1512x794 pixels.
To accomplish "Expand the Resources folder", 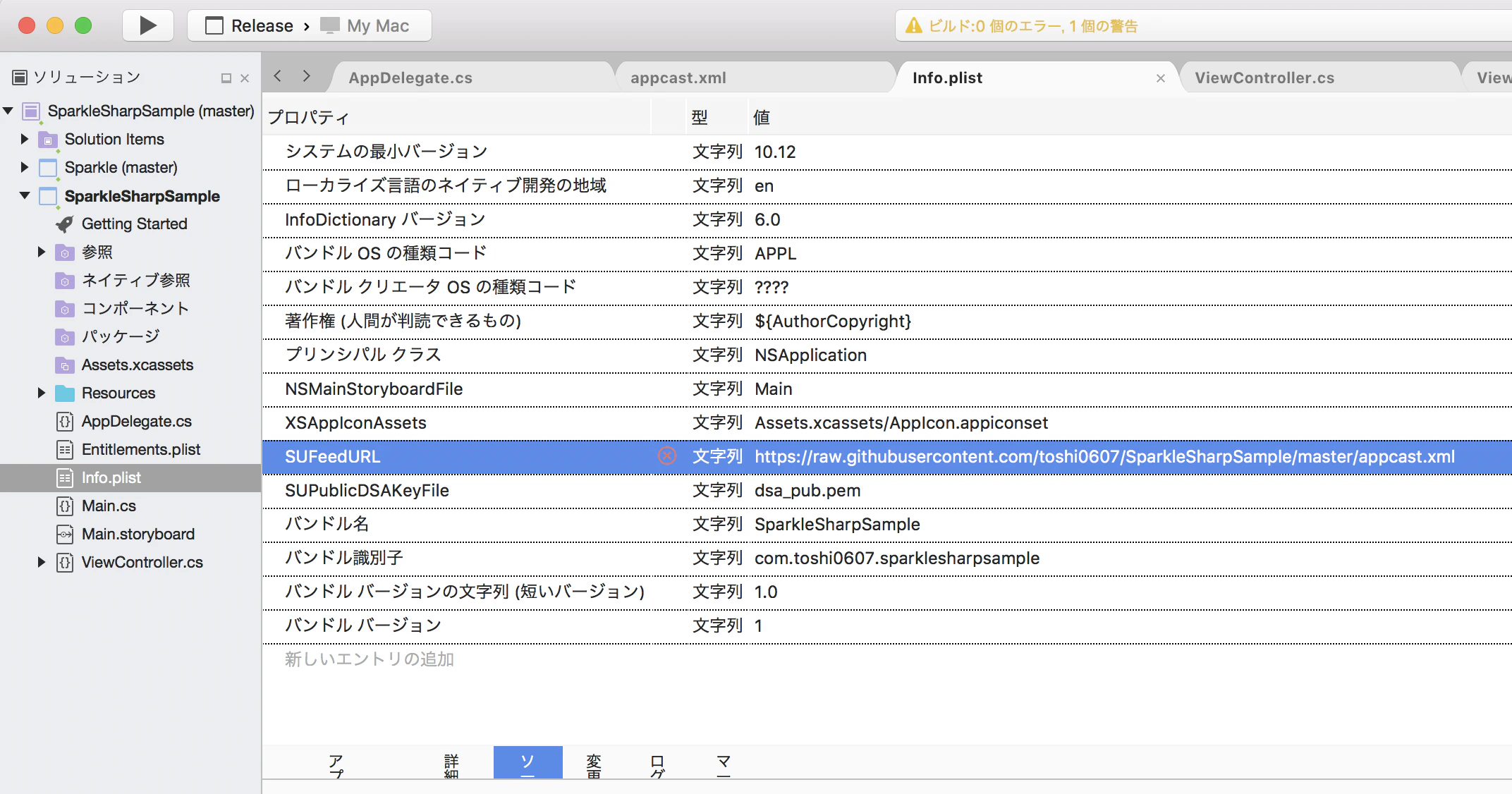I will tap(42, 393).
